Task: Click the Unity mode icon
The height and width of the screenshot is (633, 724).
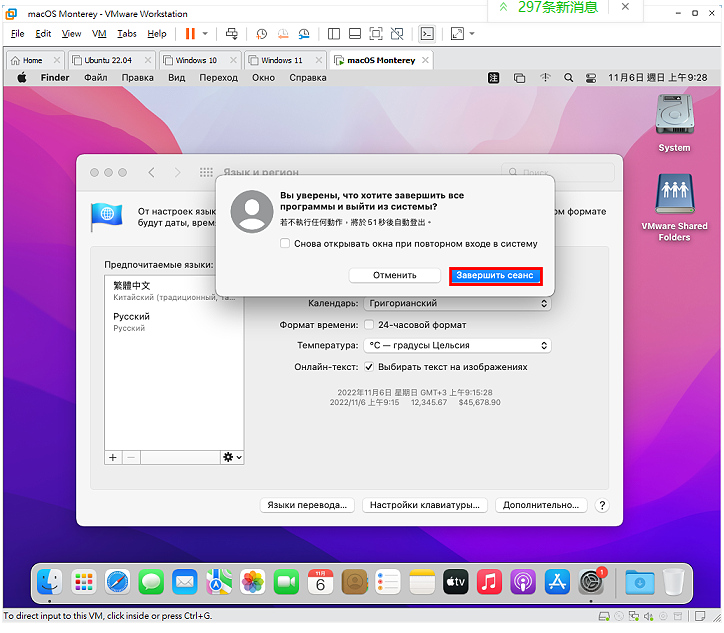Action: (x=397, y=34)
